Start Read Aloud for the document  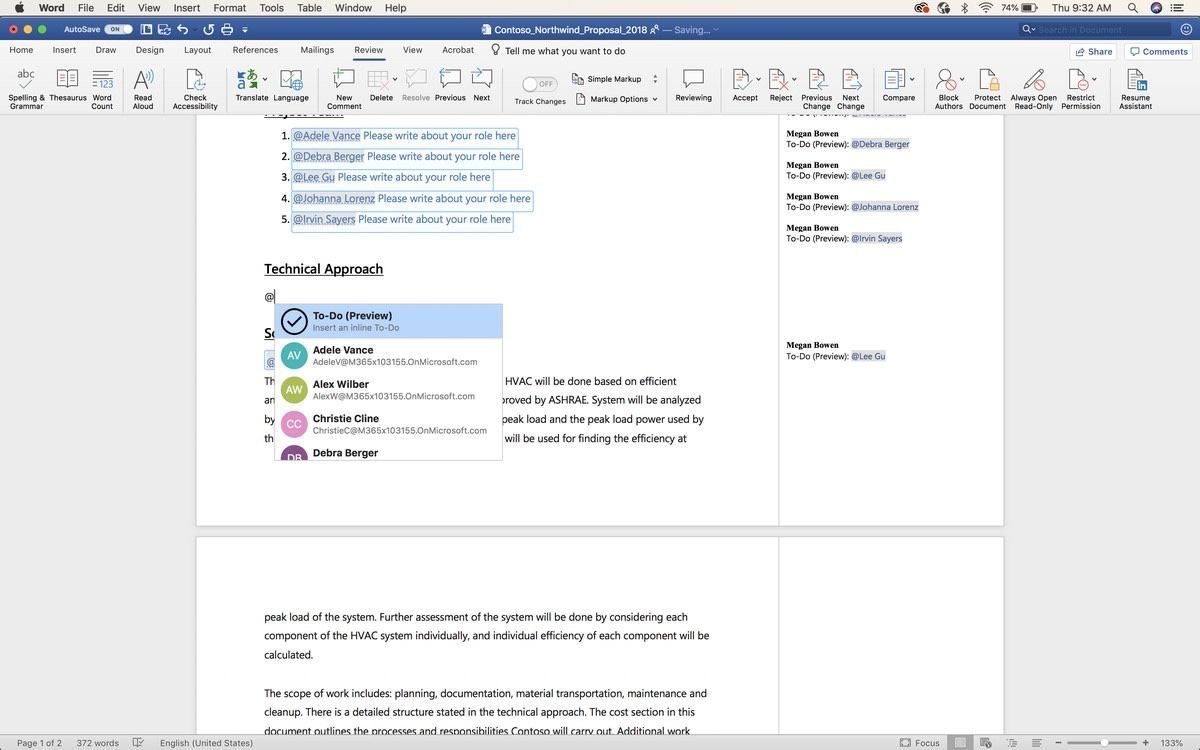[x=143, y=87]
